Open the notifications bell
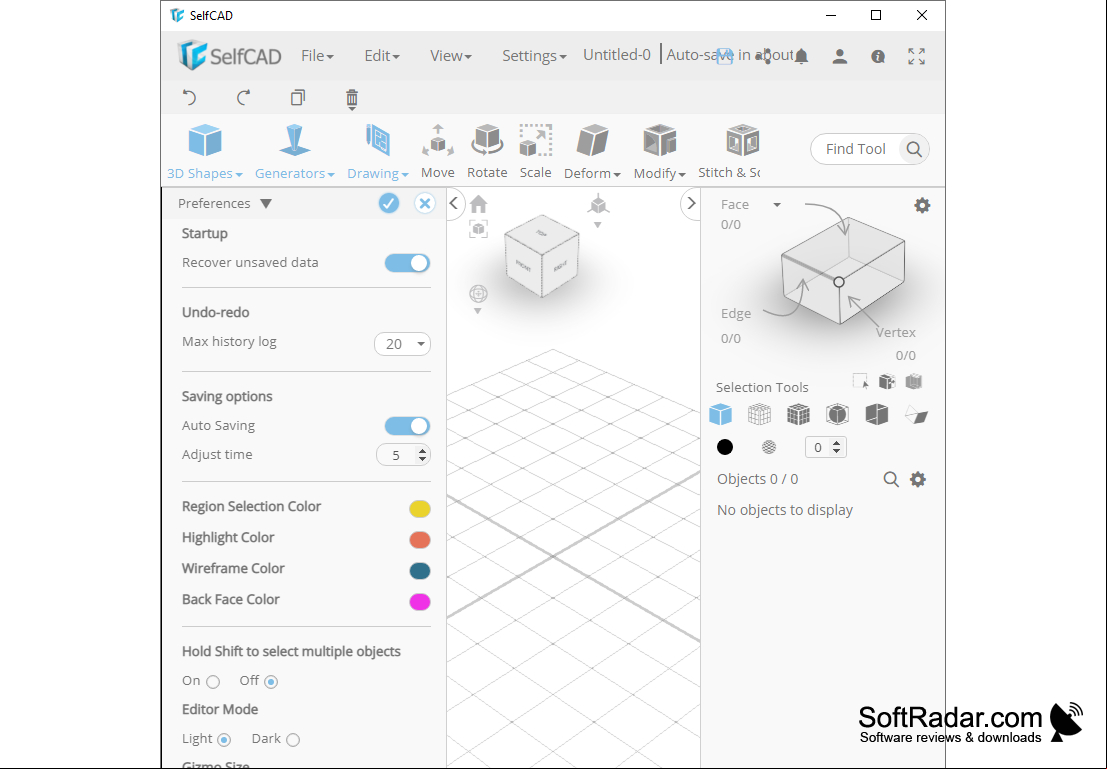Viewport: 1107px width, 769px height. point(801,56)
